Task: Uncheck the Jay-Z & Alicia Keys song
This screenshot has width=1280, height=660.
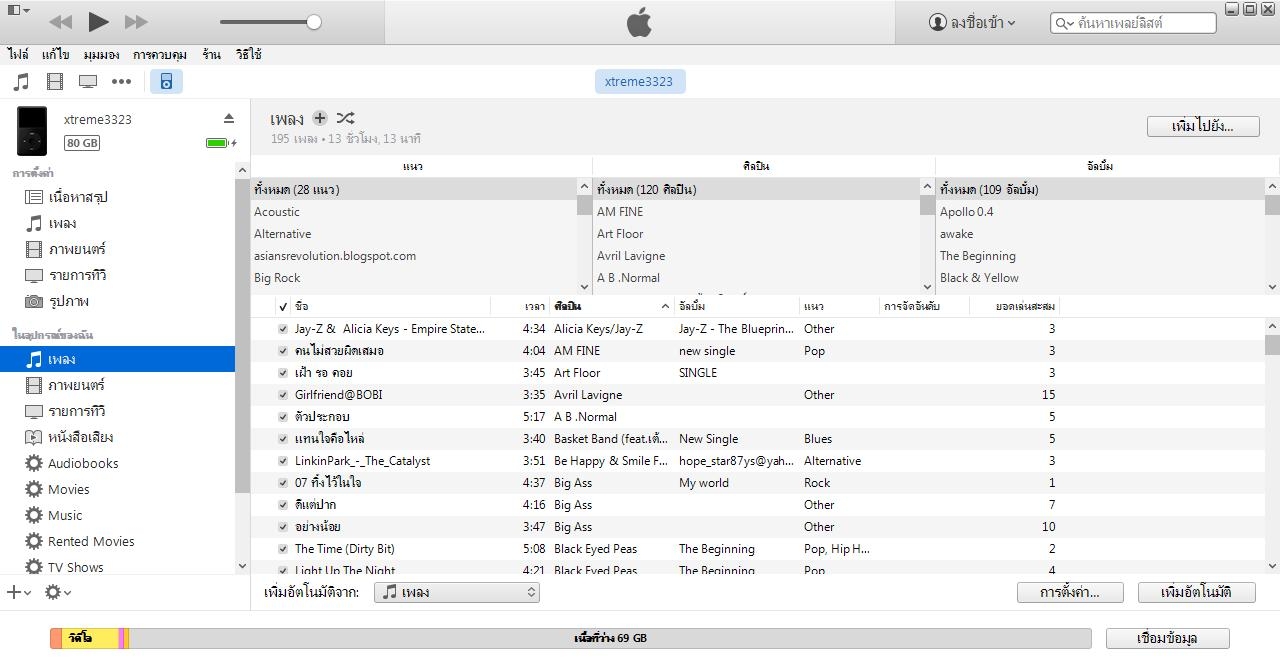Action: 283,328
